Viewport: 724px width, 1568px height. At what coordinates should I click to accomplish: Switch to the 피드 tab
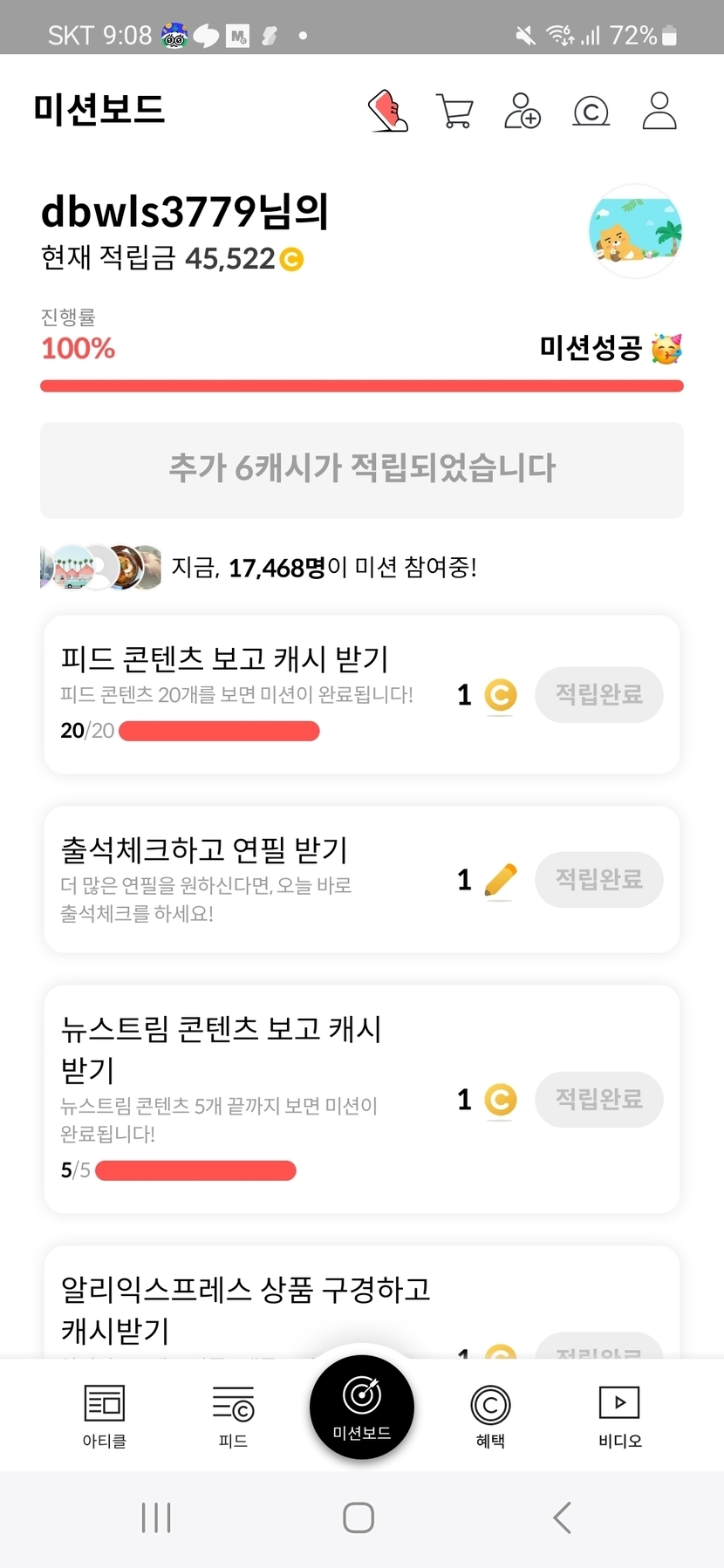(x=233, y=1415)
